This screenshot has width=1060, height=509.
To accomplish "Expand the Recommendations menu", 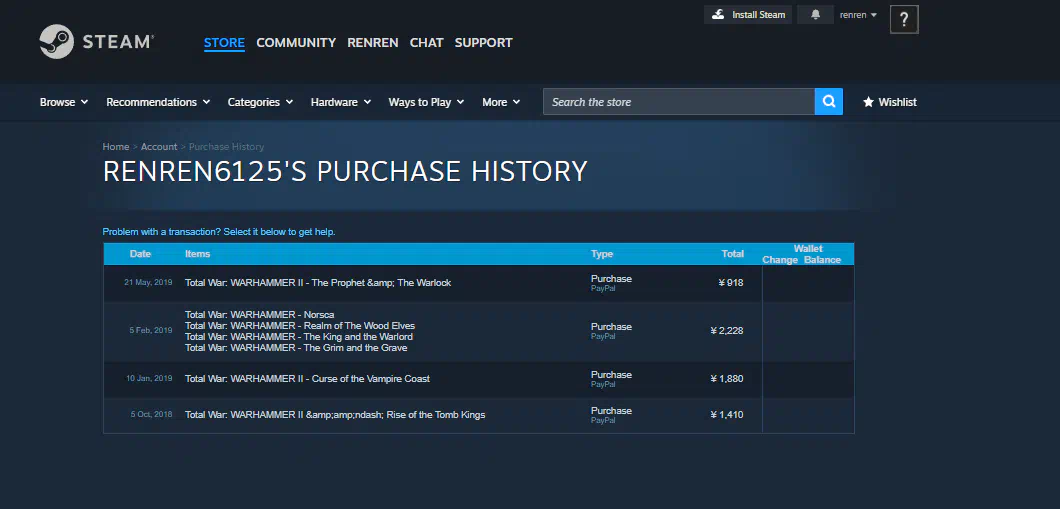I will (158, 102).
